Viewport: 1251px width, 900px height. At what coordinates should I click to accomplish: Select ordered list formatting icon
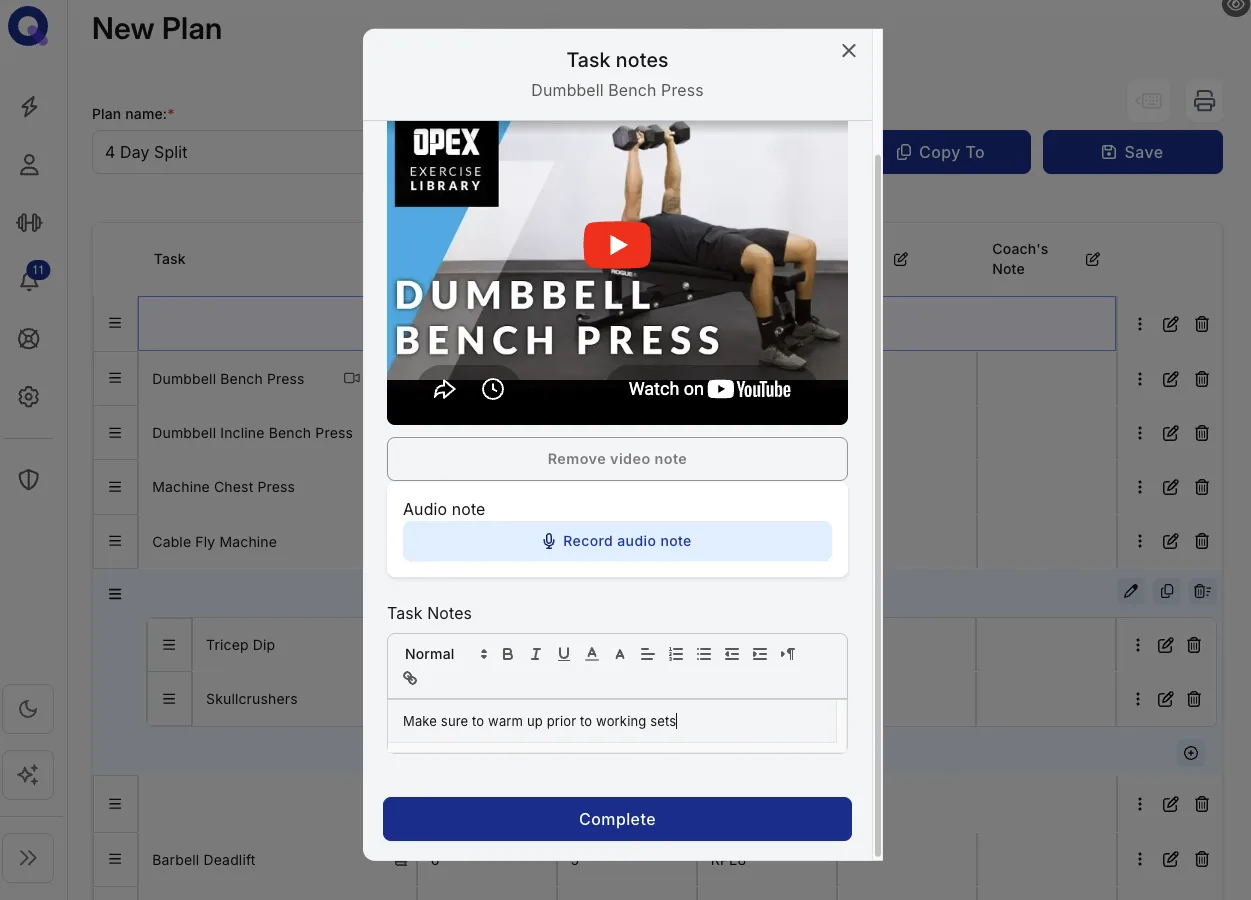coord(676,654)
